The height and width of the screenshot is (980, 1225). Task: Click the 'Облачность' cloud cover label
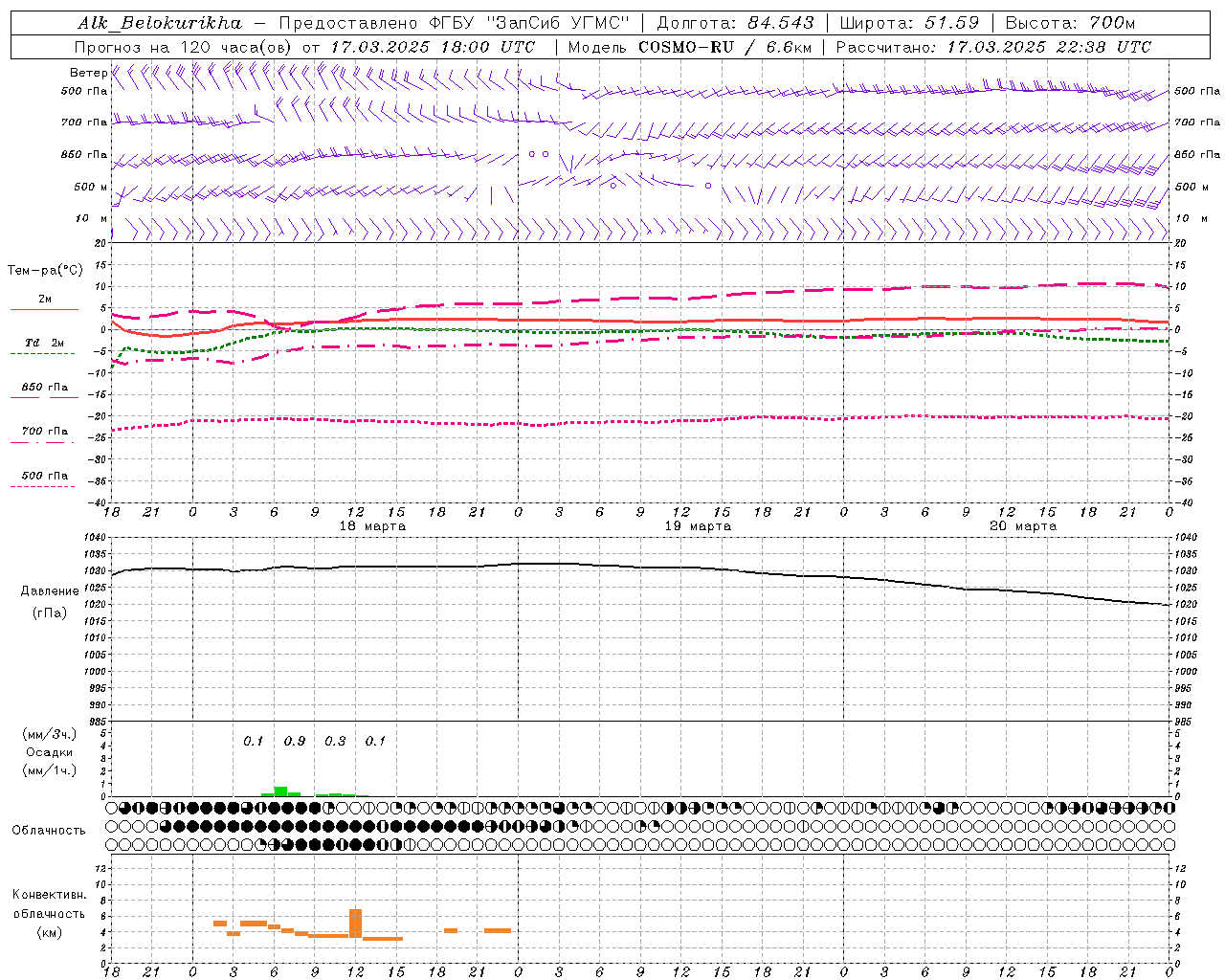pyautogui.click(x=49, y=830)
